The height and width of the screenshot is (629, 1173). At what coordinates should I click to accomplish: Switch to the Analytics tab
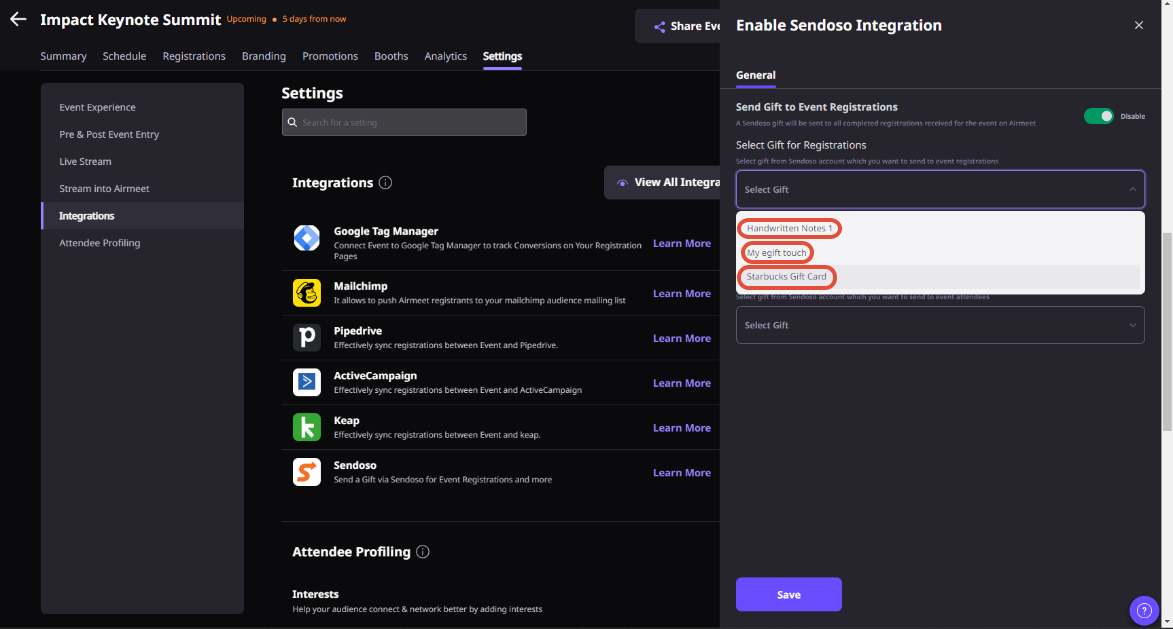coord(445,56)
